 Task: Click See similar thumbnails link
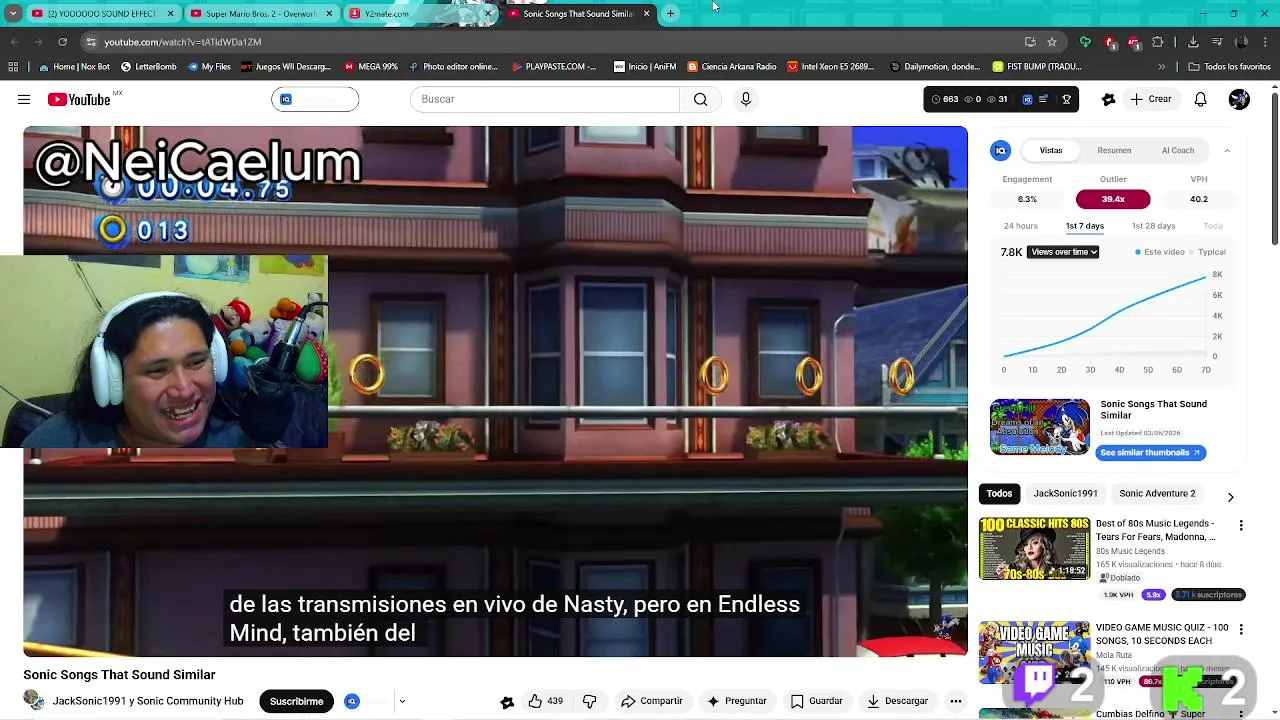pos(1150,453)
